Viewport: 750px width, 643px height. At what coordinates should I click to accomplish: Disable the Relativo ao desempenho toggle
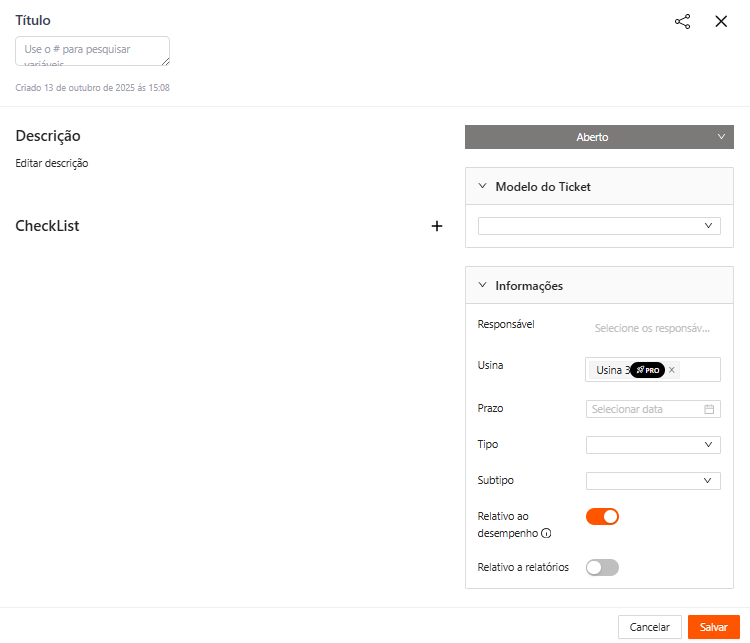click(602, 517)
